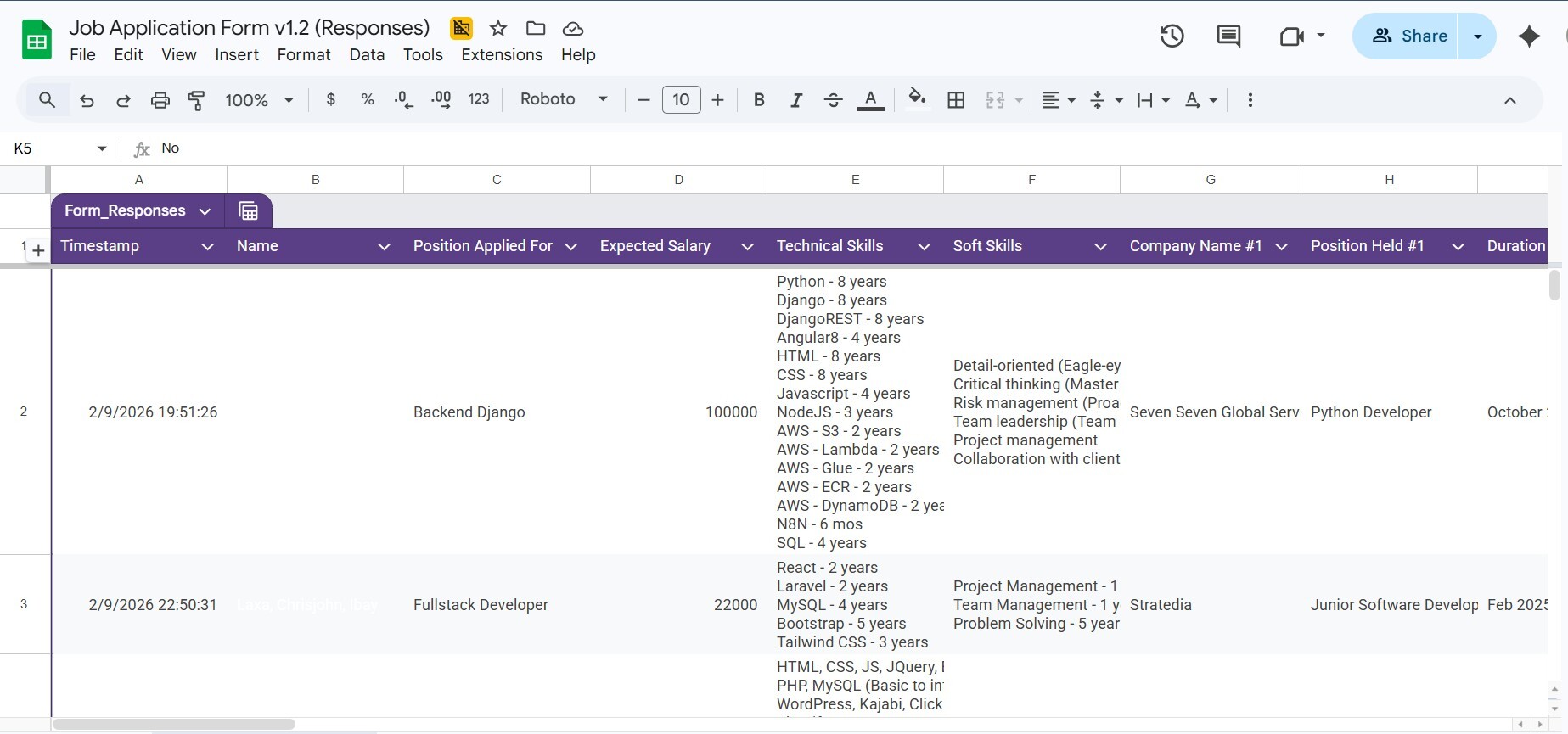Viewport: 1568px width, 734px height.
Task: Open the Share options dropdown arrow
Action: coord(1478,36)
